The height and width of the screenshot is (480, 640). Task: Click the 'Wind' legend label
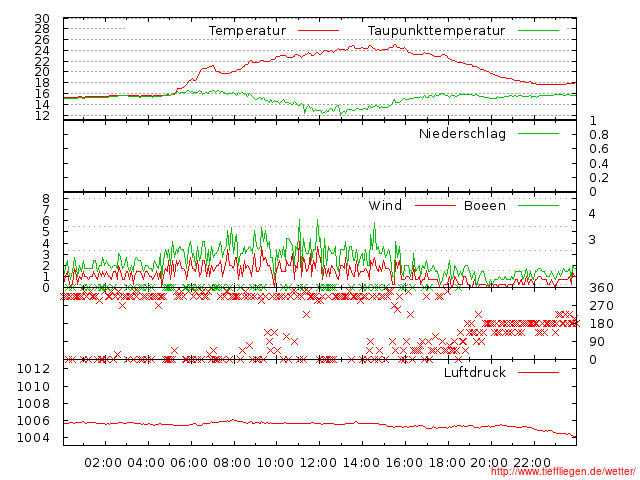click(x=385, y=205)
